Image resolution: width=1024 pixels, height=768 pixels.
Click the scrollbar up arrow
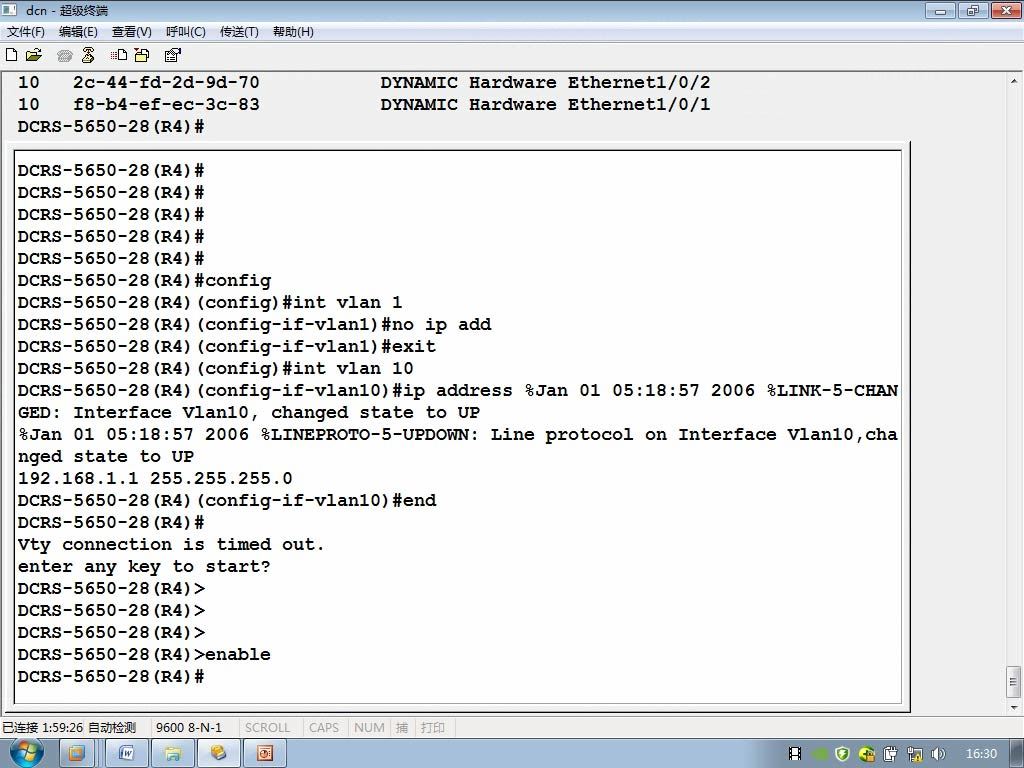(1014, 82)
